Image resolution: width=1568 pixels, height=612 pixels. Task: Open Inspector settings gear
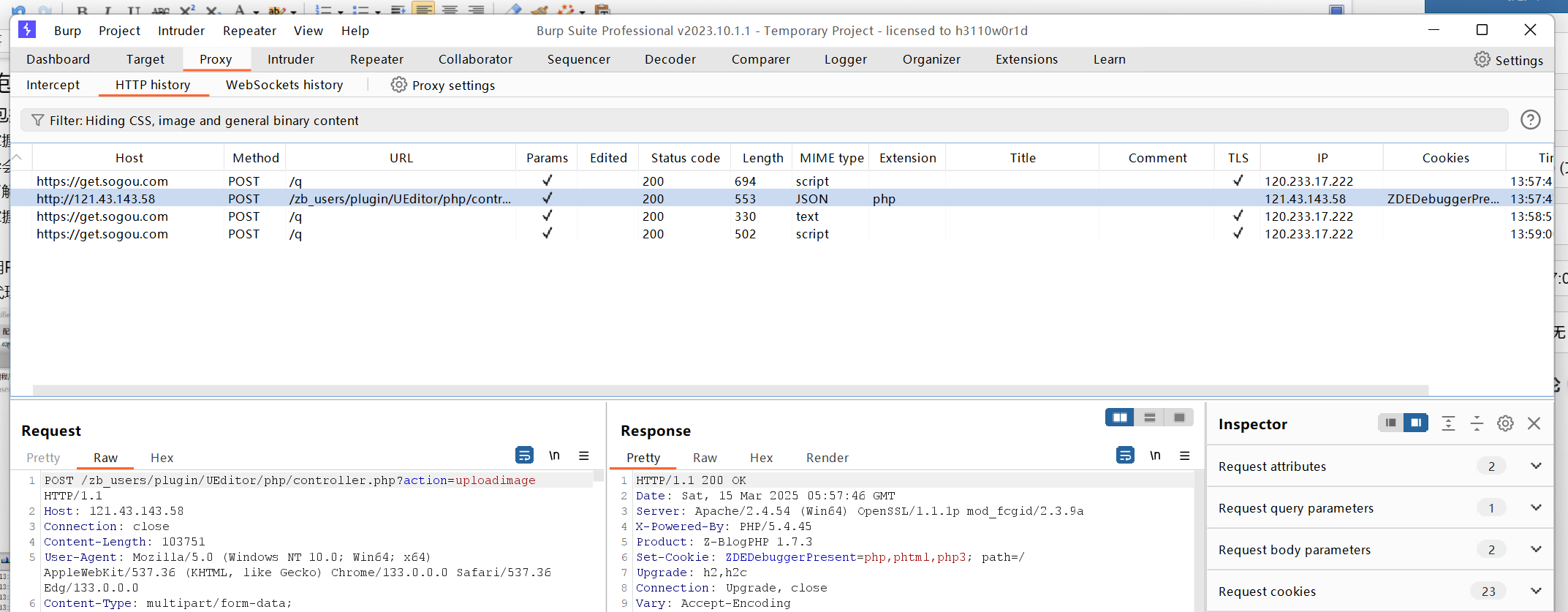point(1505,423)
